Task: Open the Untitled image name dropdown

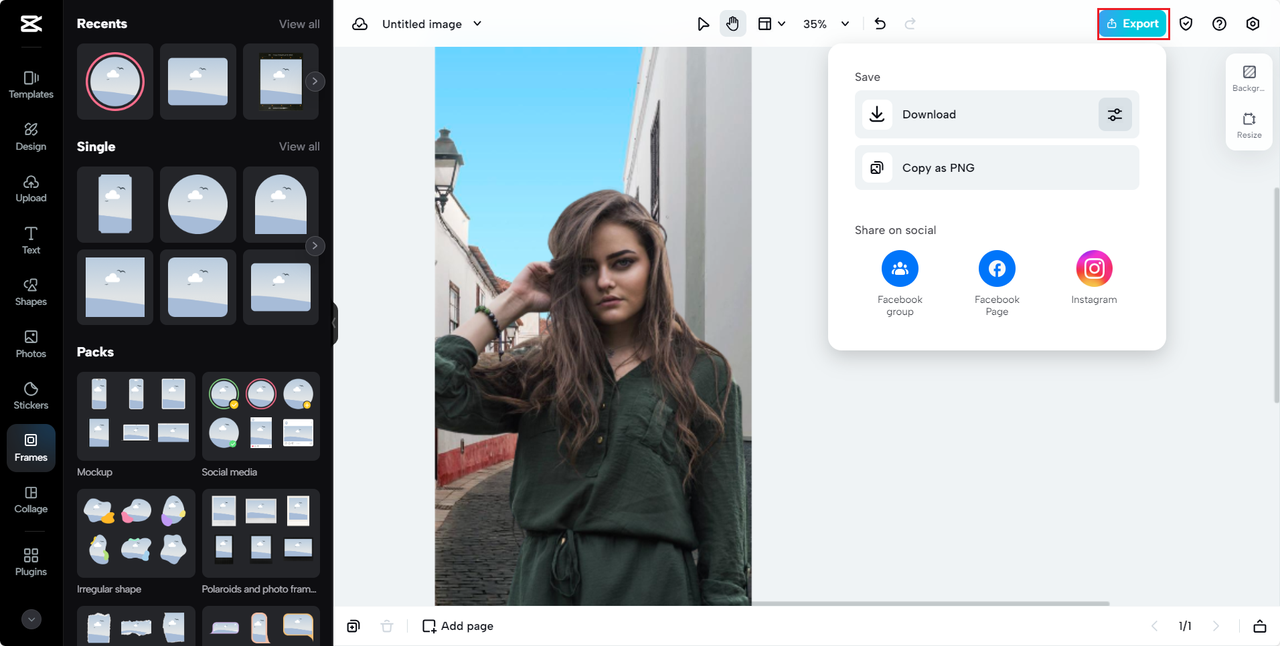Action: tap(431, 24)
